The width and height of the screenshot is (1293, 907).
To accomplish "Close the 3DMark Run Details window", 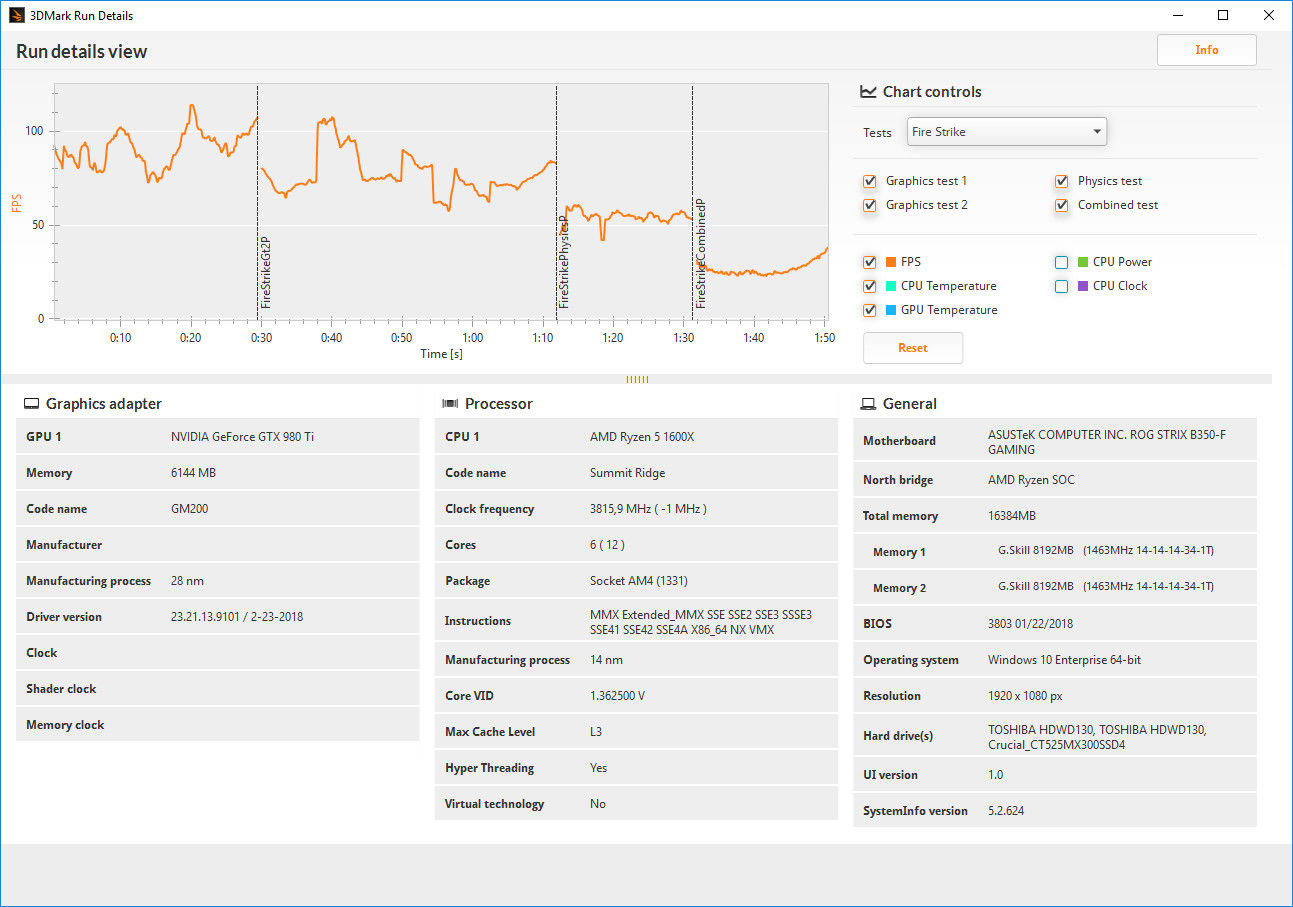I will [x=1269, y=15].
